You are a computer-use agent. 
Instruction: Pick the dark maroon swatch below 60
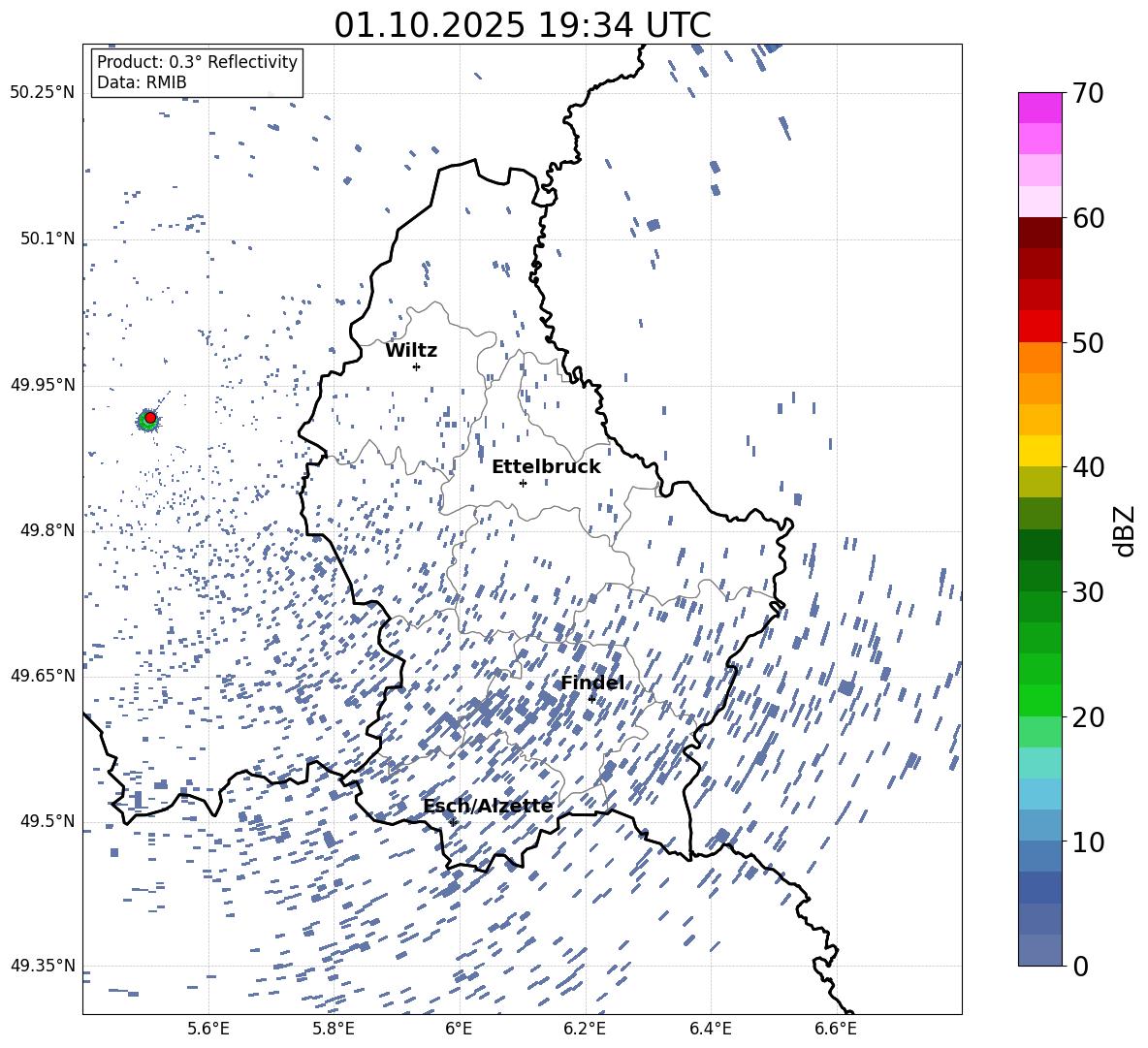(x=1039, y=233)
